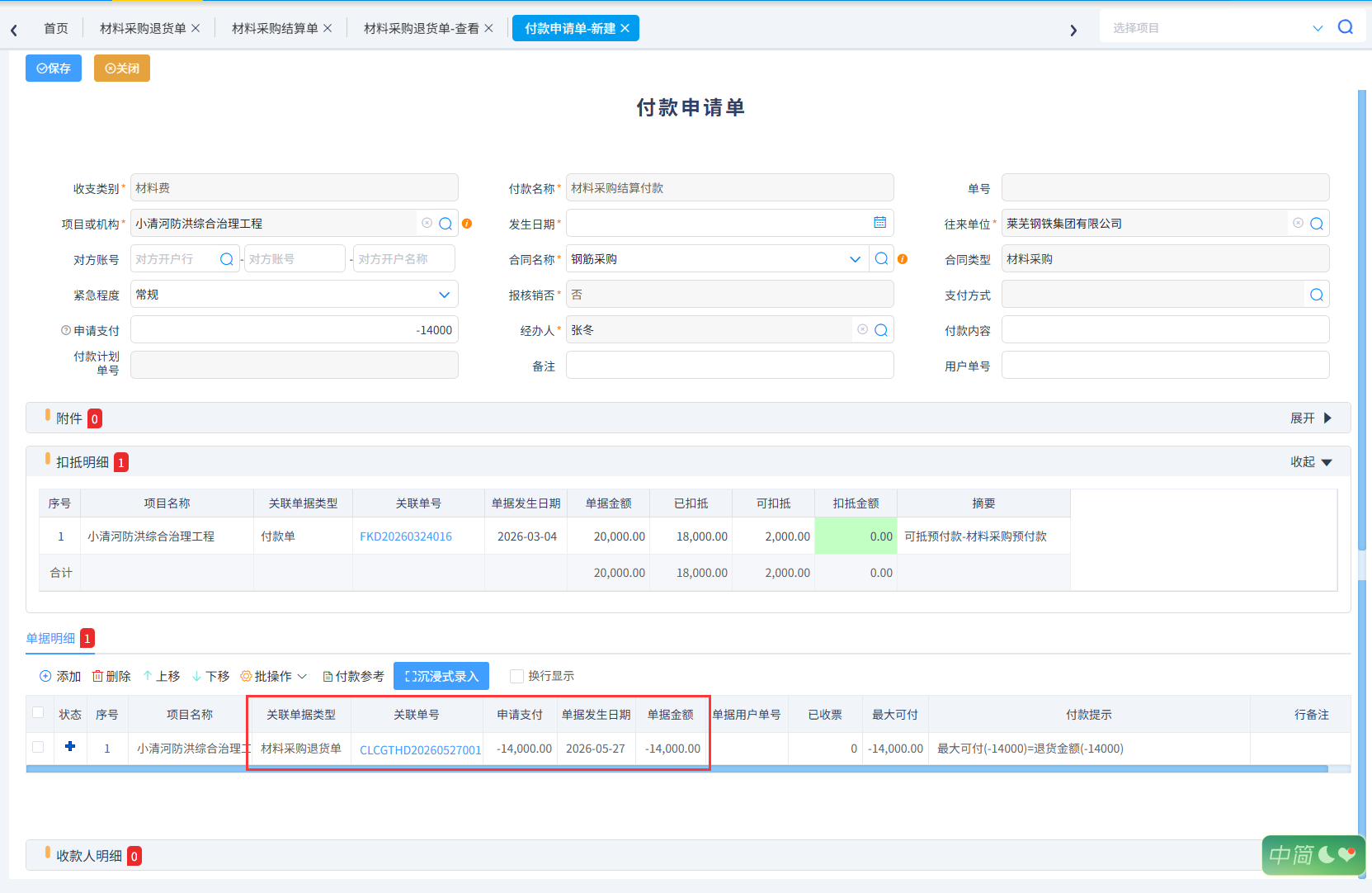The width and height of the screenshot is (1372, 893).
Task: Open the 紧急程度 dropdown
Action: point(444,295)
